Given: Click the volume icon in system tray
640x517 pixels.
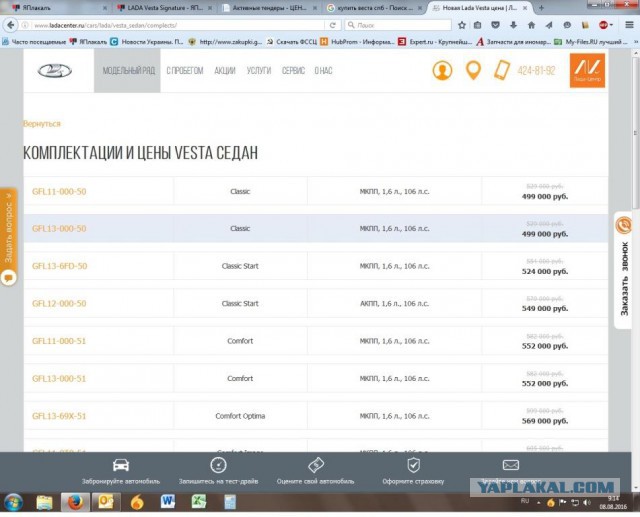Looking at the screenshot, I should click(587, 502).
